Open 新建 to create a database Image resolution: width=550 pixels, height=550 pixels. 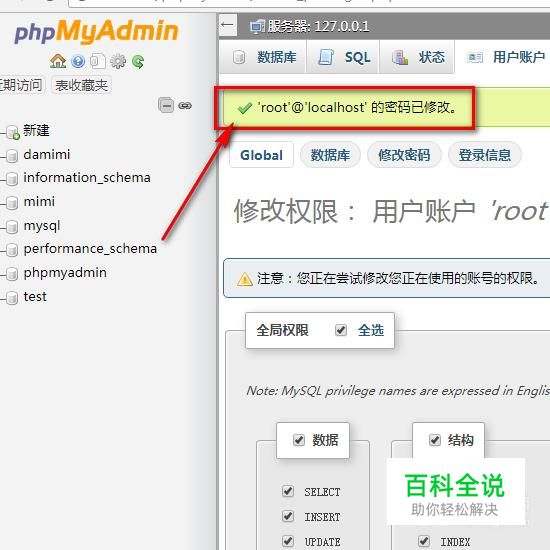point(36,130)
